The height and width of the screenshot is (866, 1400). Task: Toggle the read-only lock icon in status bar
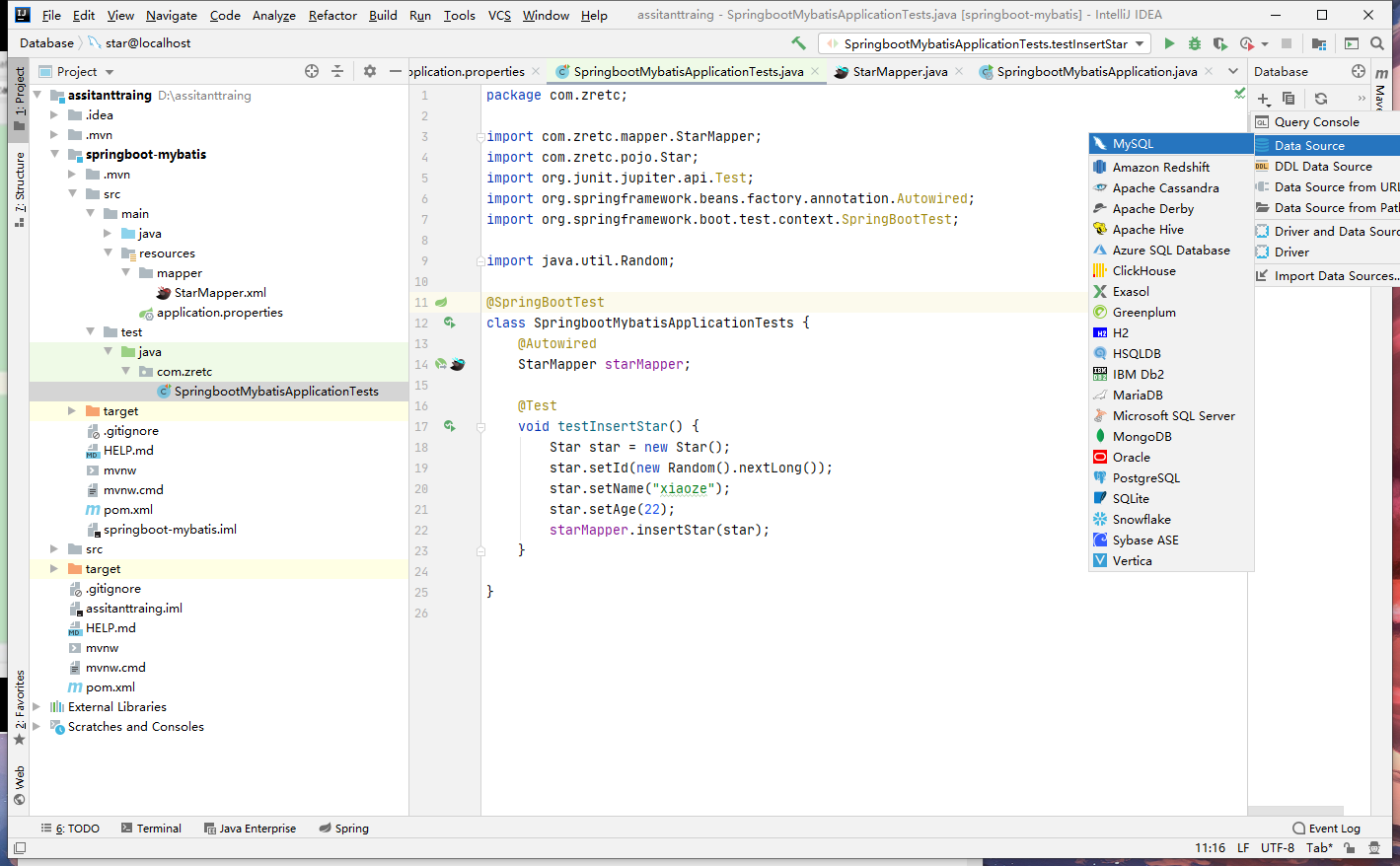click(1350, 848)
